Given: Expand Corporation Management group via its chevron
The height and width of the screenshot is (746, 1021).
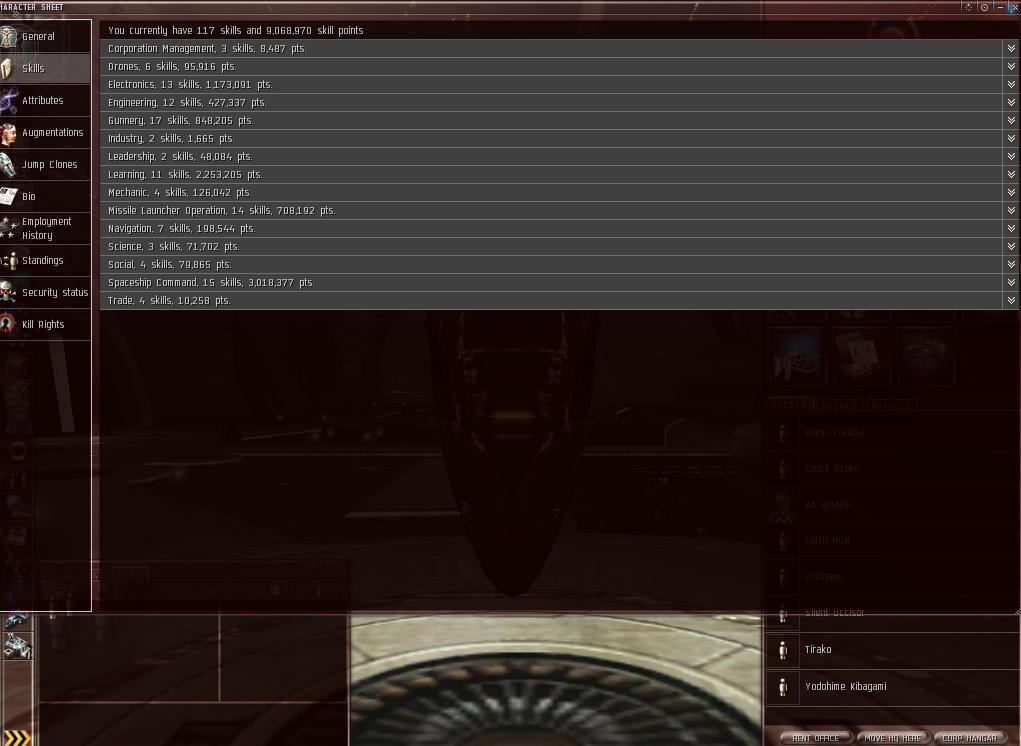Looking at the screenshot, I should pyautogui.click(x=1011, y=48).
